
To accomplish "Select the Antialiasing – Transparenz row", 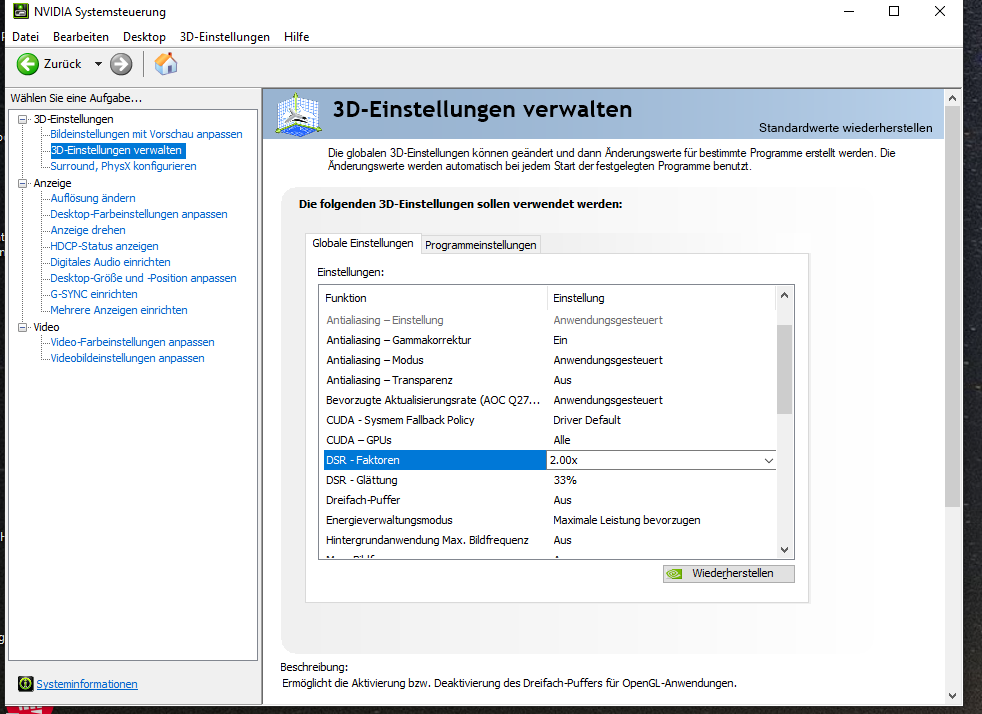I will [x=549, y=380].
